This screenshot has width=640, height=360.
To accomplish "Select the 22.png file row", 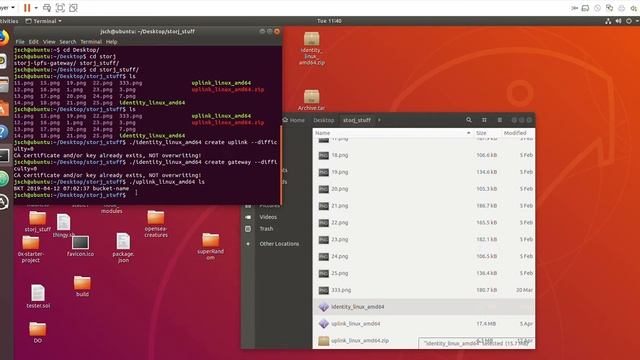I will [x=424, y=223].
